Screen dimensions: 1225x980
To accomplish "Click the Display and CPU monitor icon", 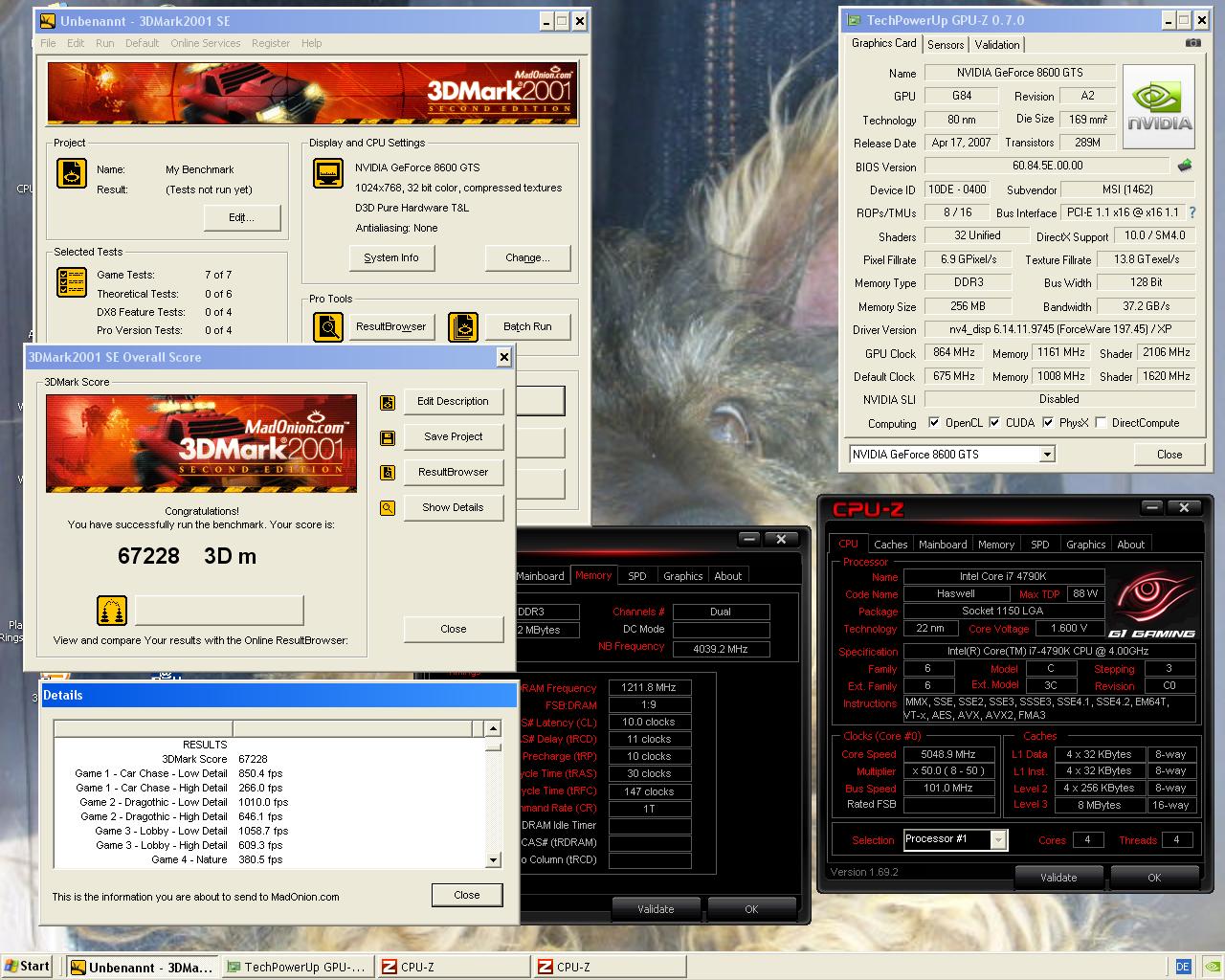I will 328,173.
